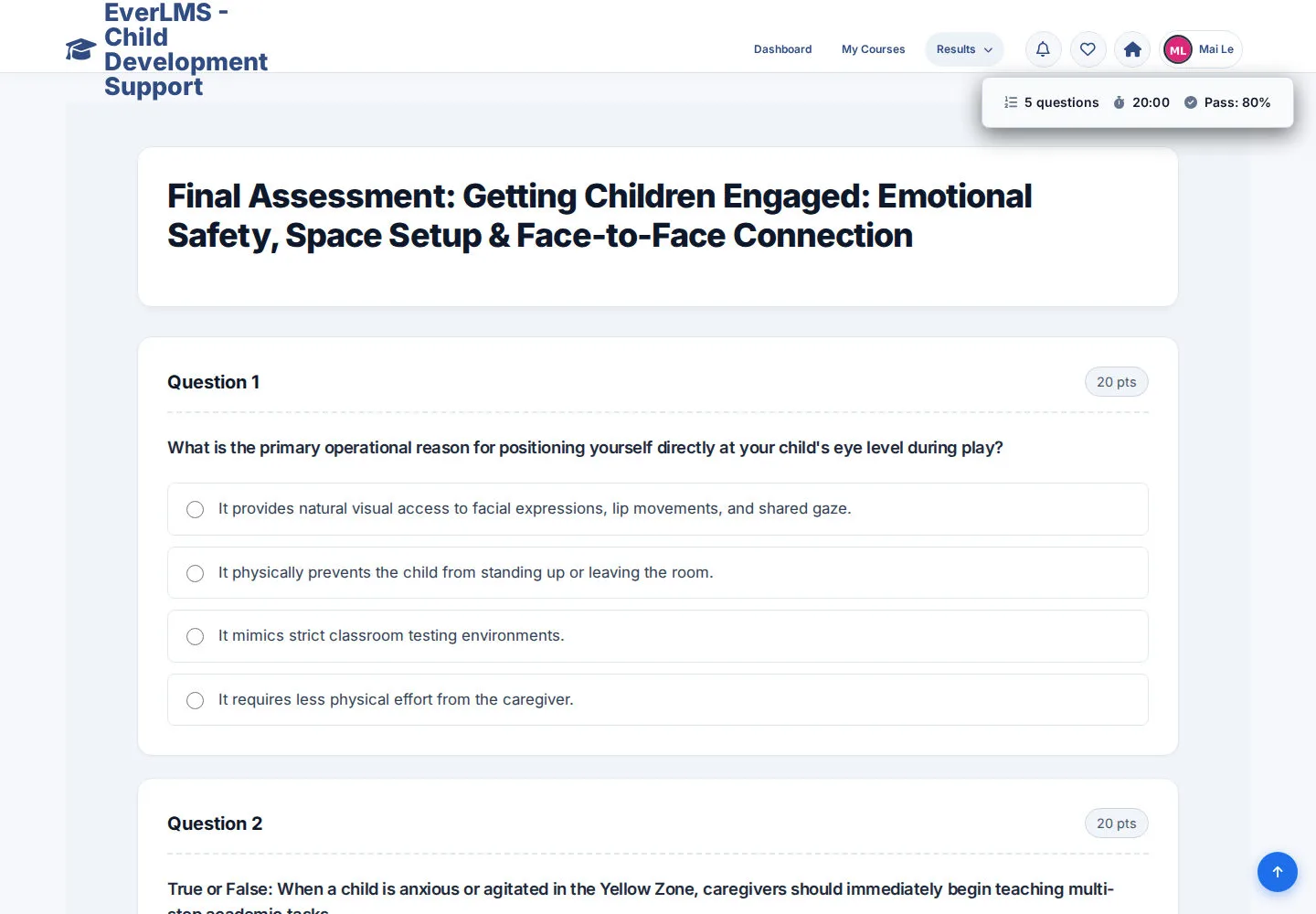This screenshot has width=1316, height=914.
Task: Select 'It physically prevents the child' answer
Action: (x=658, y=573)
